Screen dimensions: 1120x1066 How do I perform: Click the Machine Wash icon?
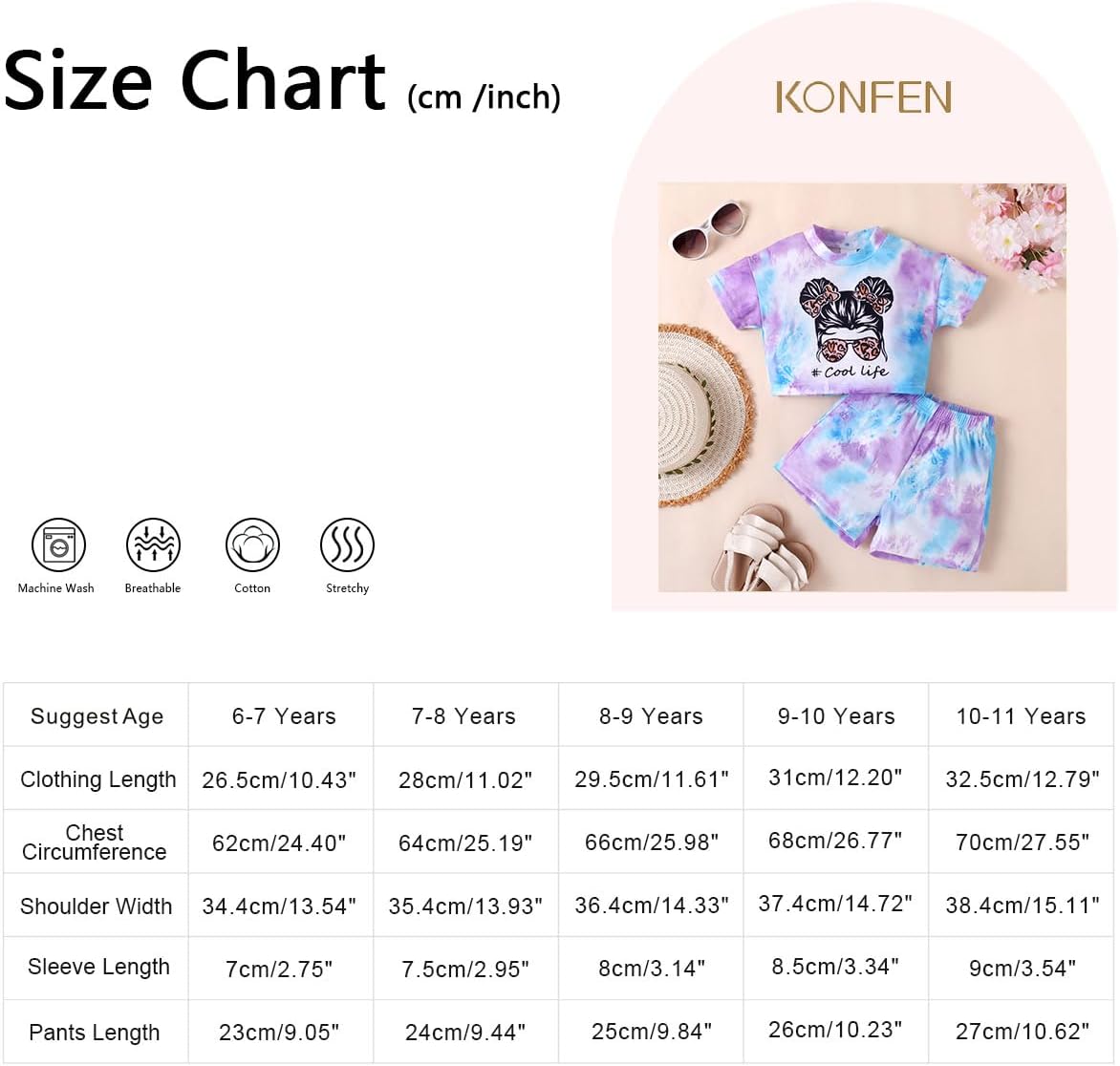point(58,546)
